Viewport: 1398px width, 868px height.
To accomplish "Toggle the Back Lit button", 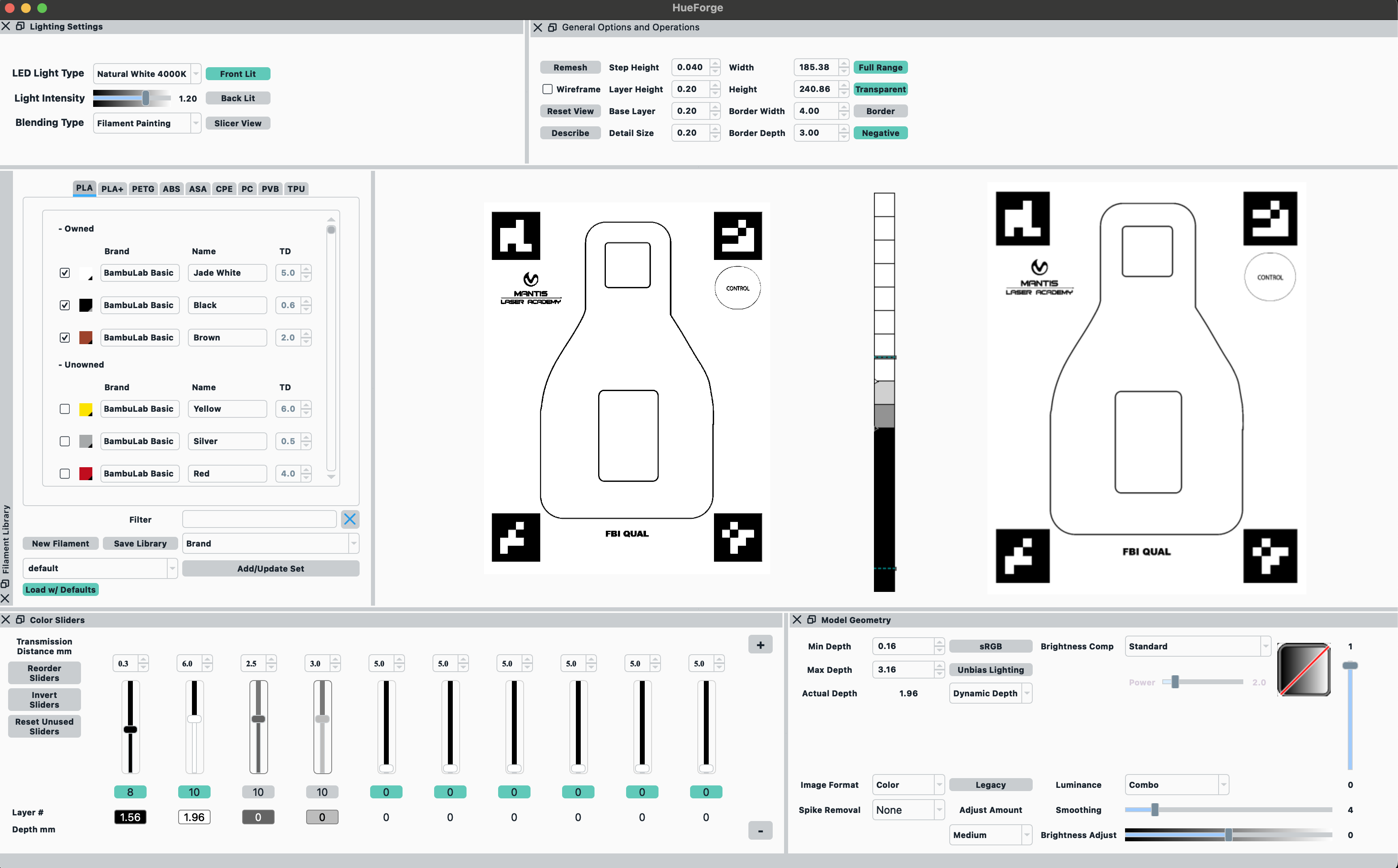I will click(238, 98).
